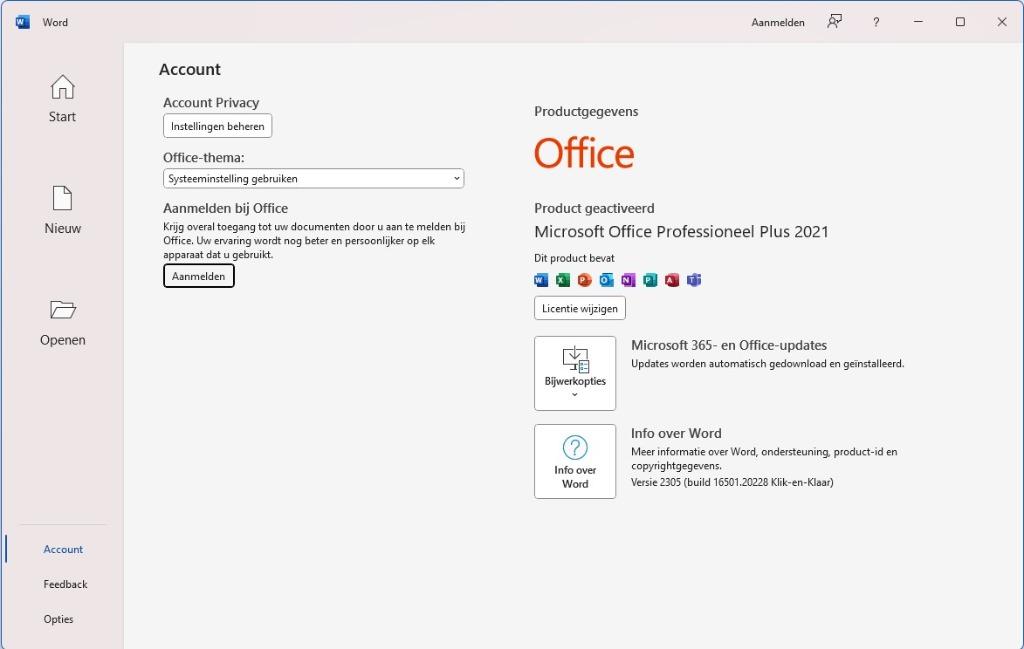Expand the Bijwerkopties update options button
This screenshot has width=1024, height=649.
575,373
